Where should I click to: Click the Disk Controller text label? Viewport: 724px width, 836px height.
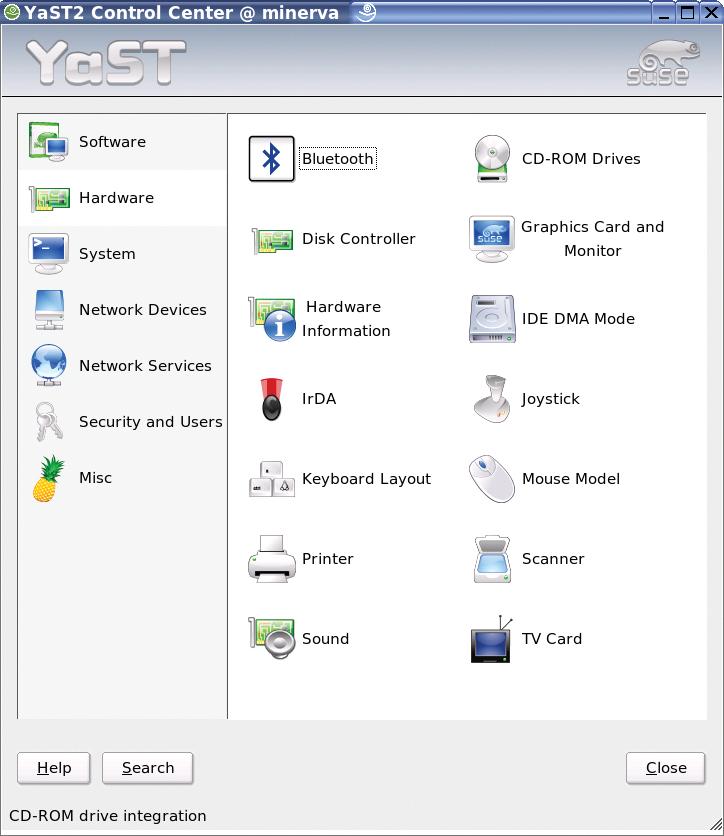coord(358,239)
